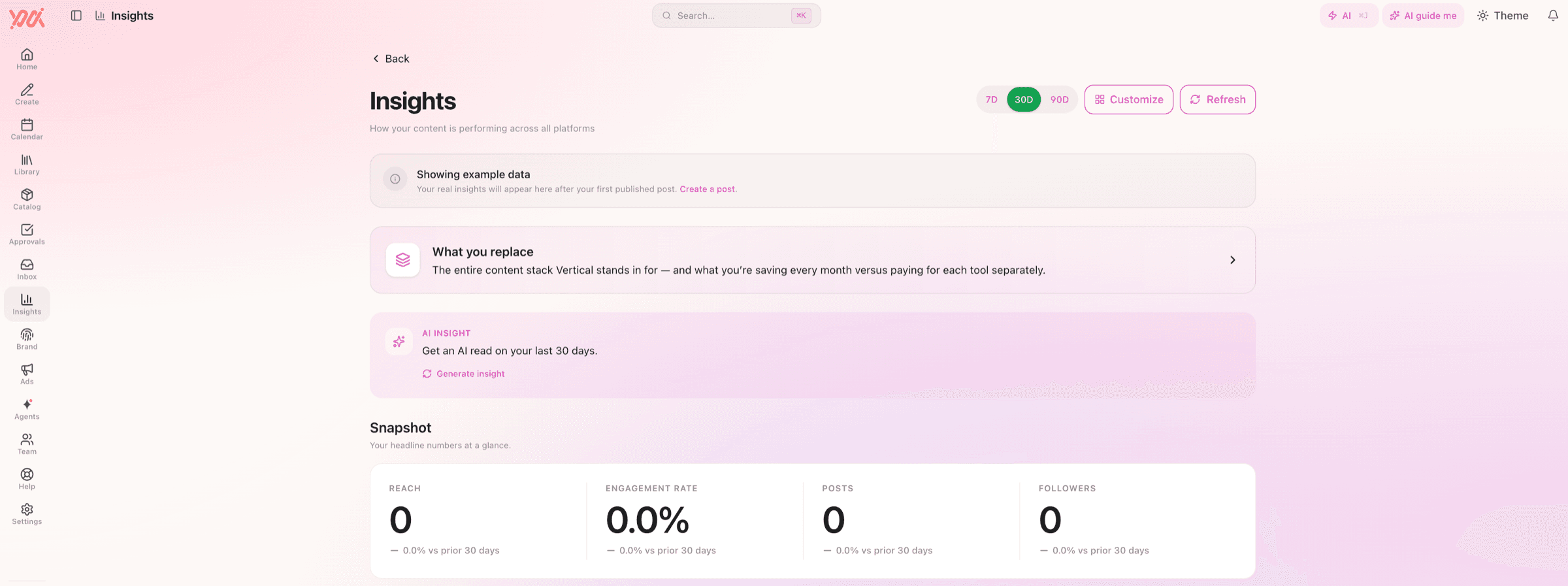Click the Insights chart icon in header
Image resolution: width=1568 pixels, height=586 pixels.
coord(100,16)
